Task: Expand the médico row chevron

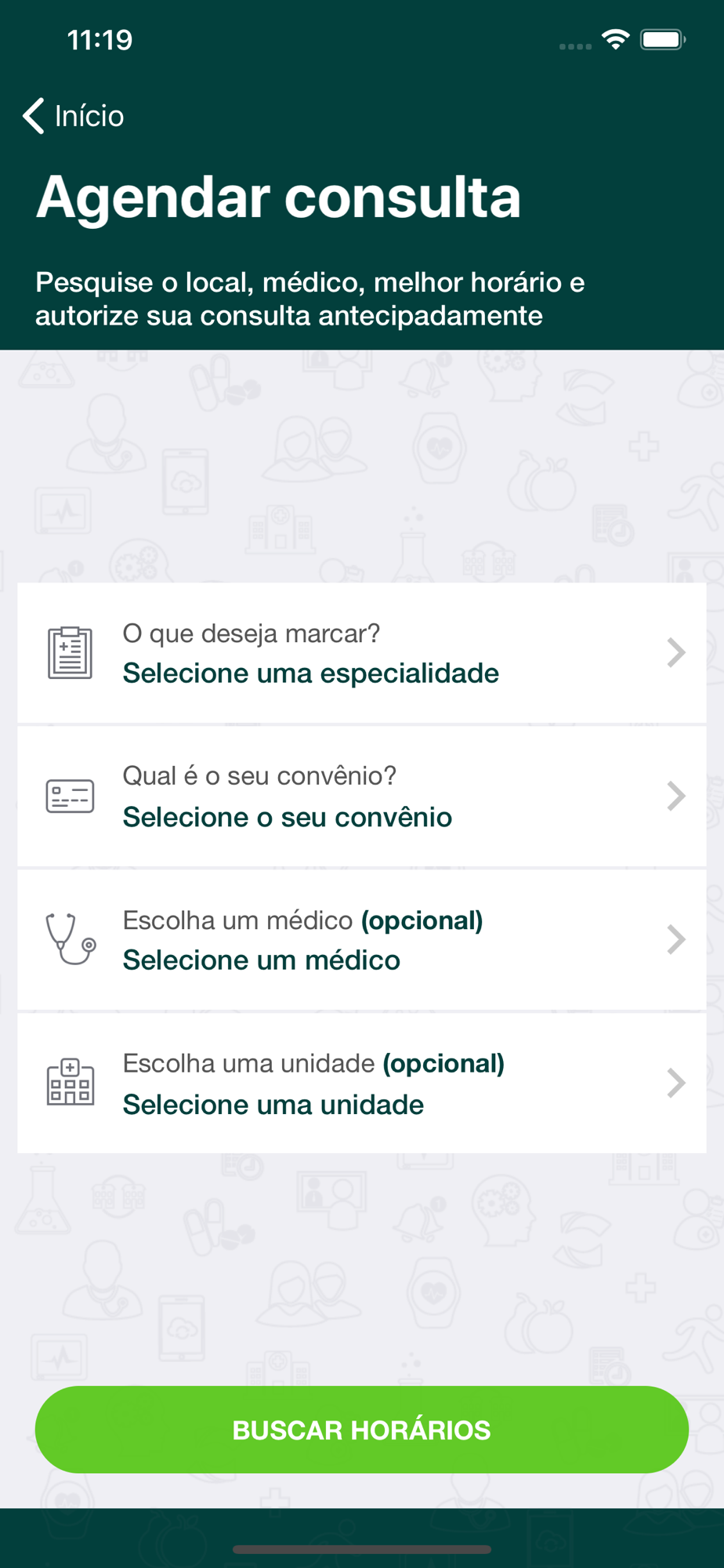Action: [675, 939]
